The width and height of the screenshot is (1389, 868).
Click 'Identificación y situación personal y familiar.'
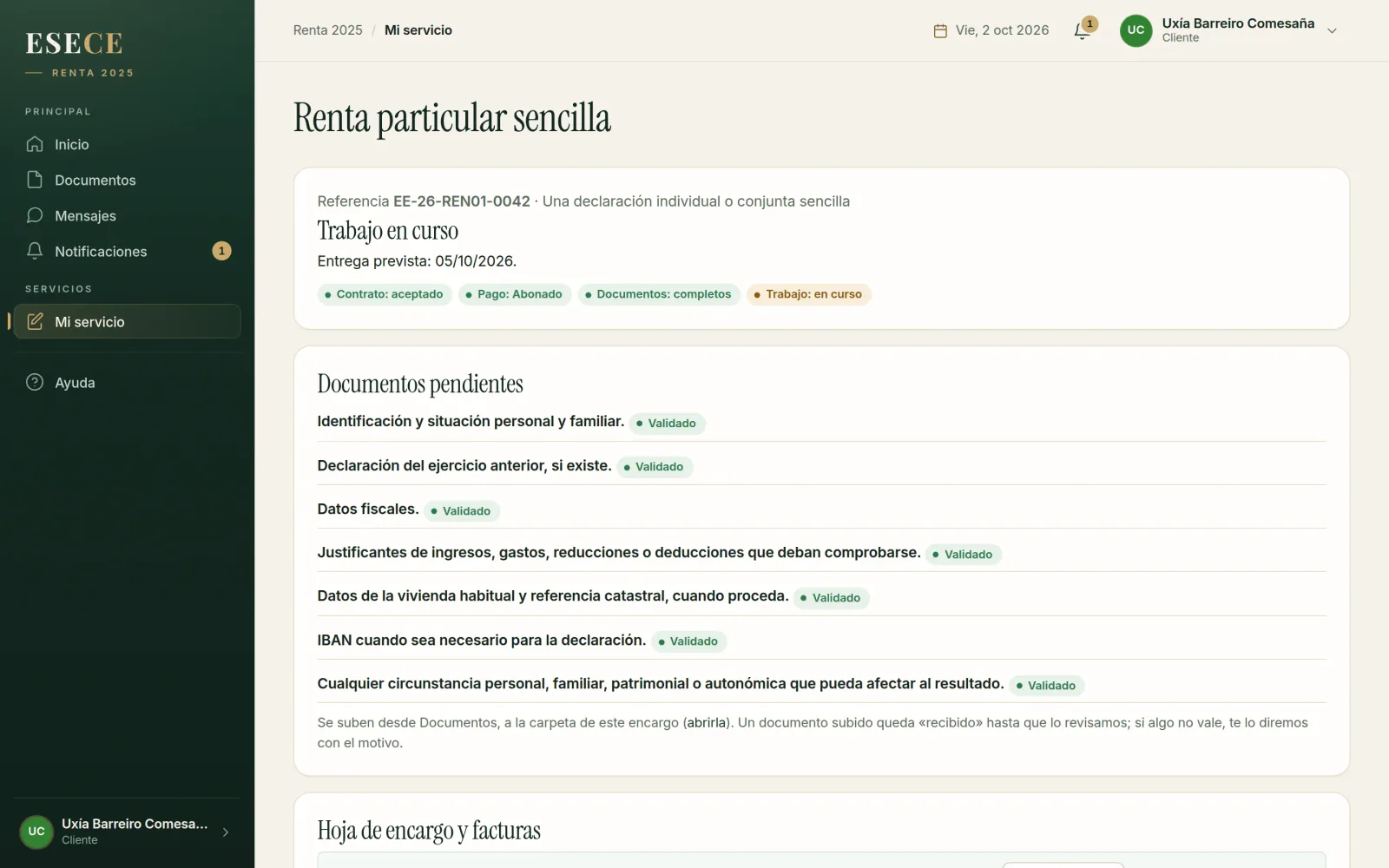click(471, 422)
